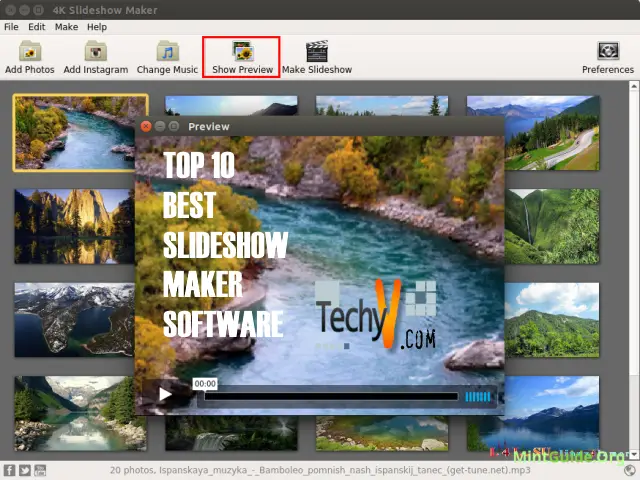The height and width of the screenshot is (480, 640).
Task: Select the golden cliff reflection thumbnail
Action: point(74,226)
